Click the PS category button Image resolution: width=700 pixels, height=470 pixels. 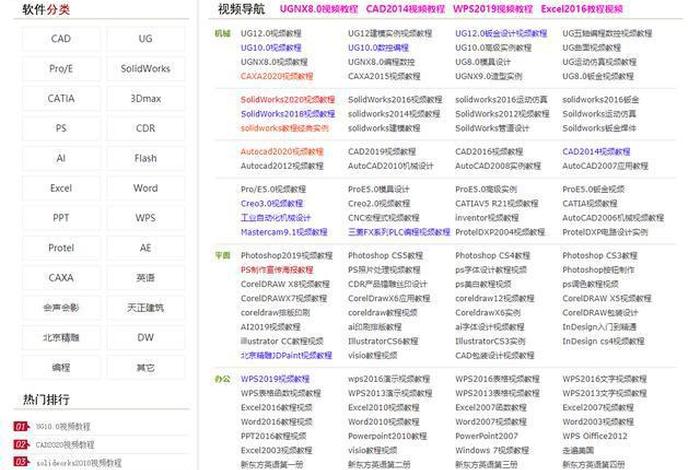click(x=61, y=129)
